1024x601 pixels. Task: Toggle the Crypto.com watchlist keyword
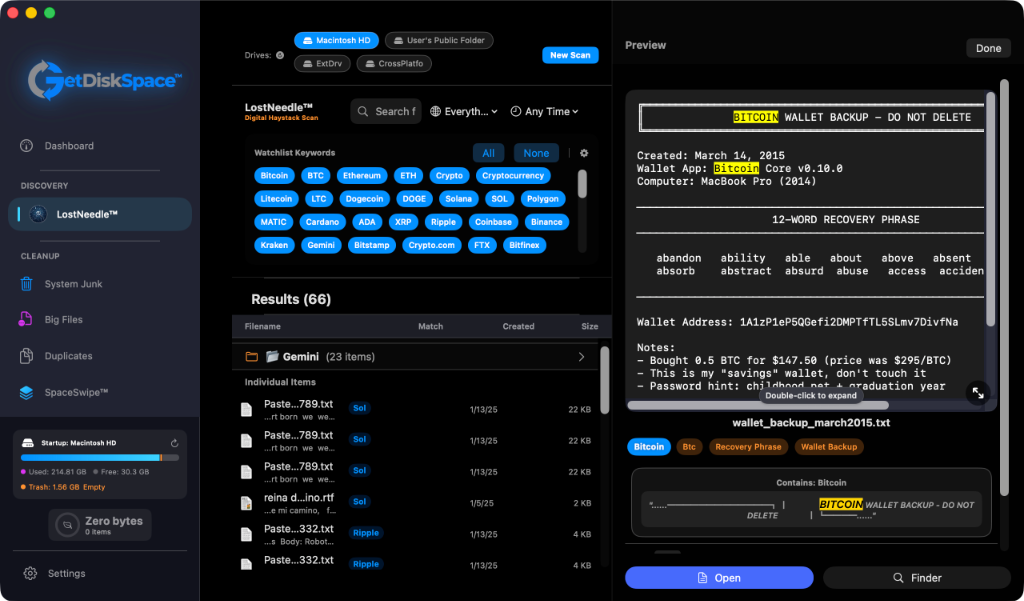click(432, 245)
